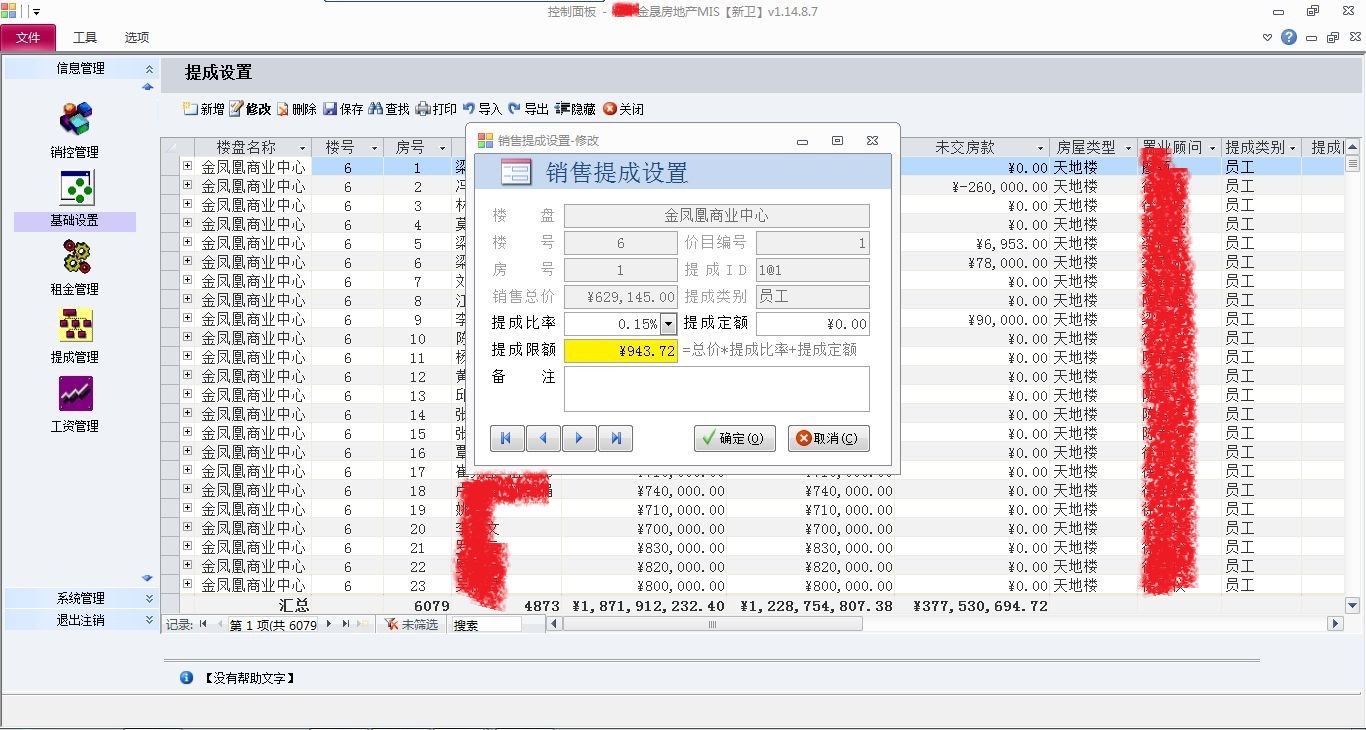Click the 删除 toolbar button
This screenshot has height=730, width=1366.
296,109
